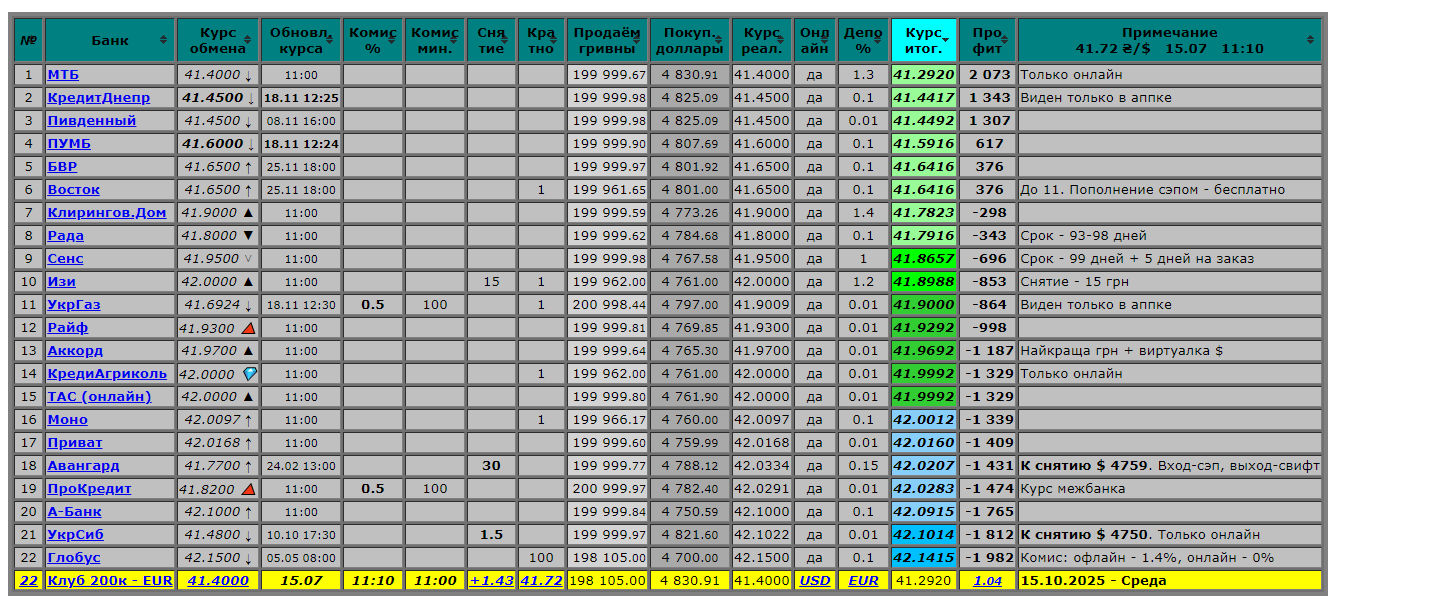This screenshot has width=1443, height=600.
Task: Sort by Кратно column header
Action: pos(541,40)
